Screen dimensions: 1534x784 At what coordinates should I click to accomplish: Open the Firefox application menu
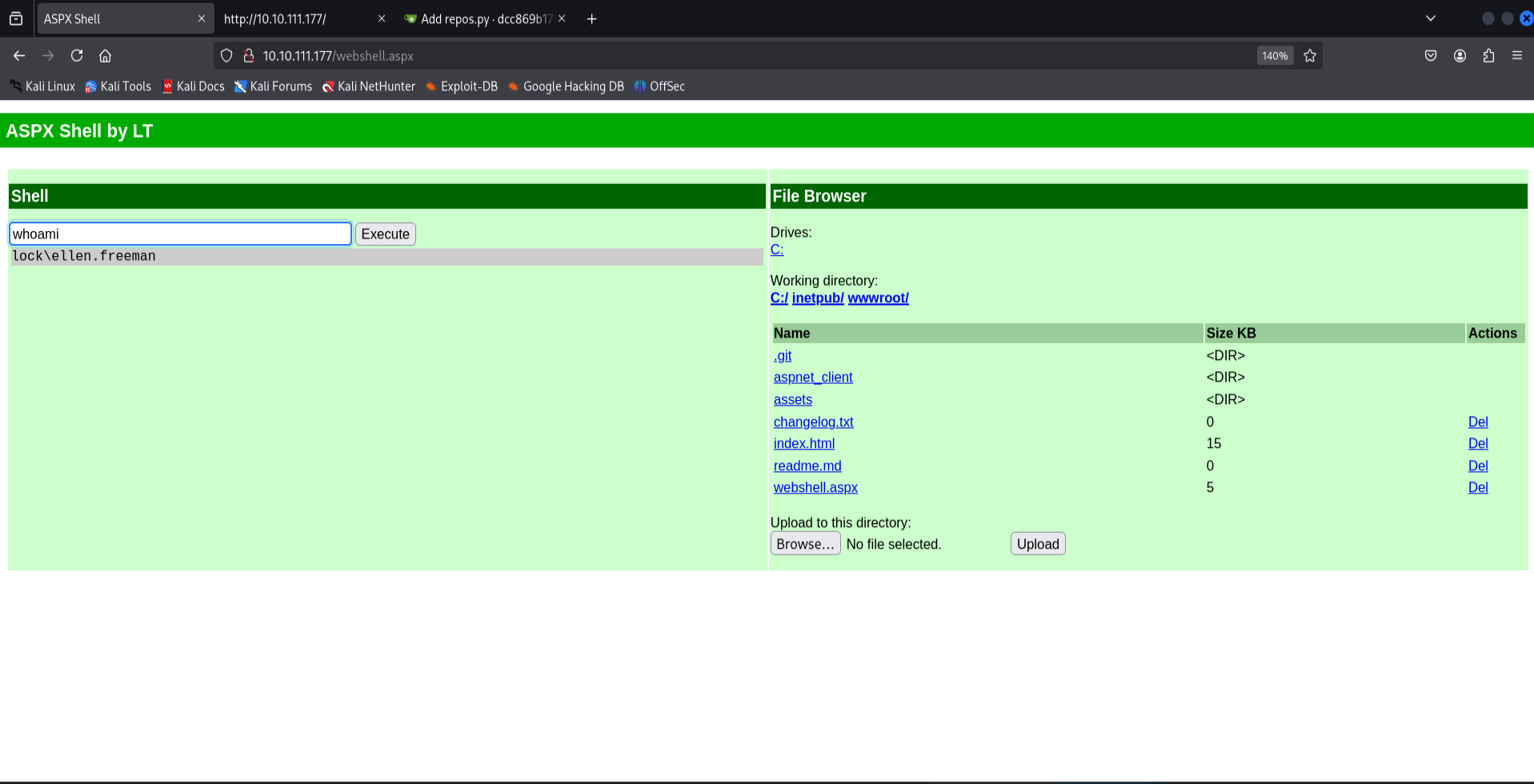coord(1517,56)
